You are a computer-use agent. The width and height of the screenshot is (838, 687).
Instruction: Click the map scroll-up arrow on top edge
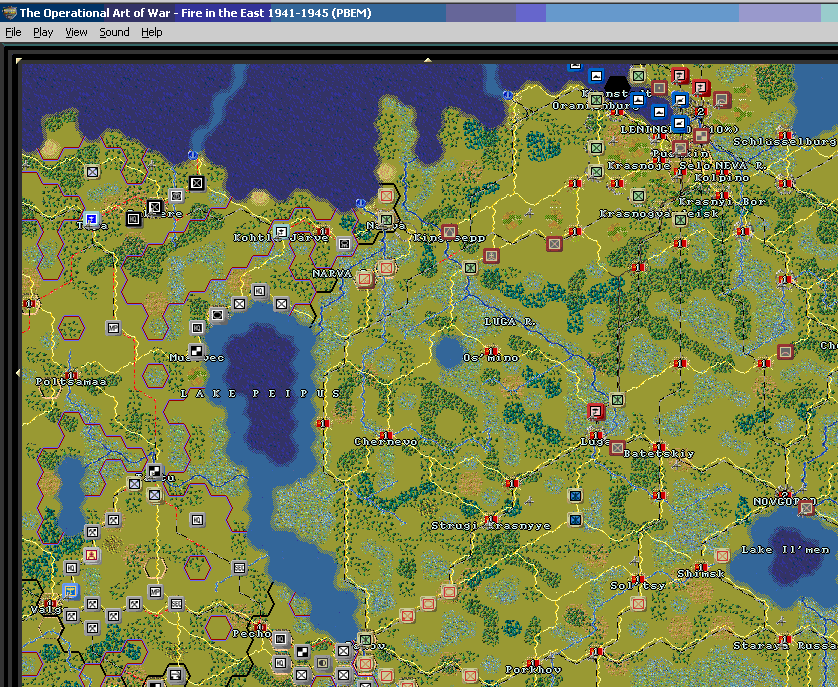[428, 60]
